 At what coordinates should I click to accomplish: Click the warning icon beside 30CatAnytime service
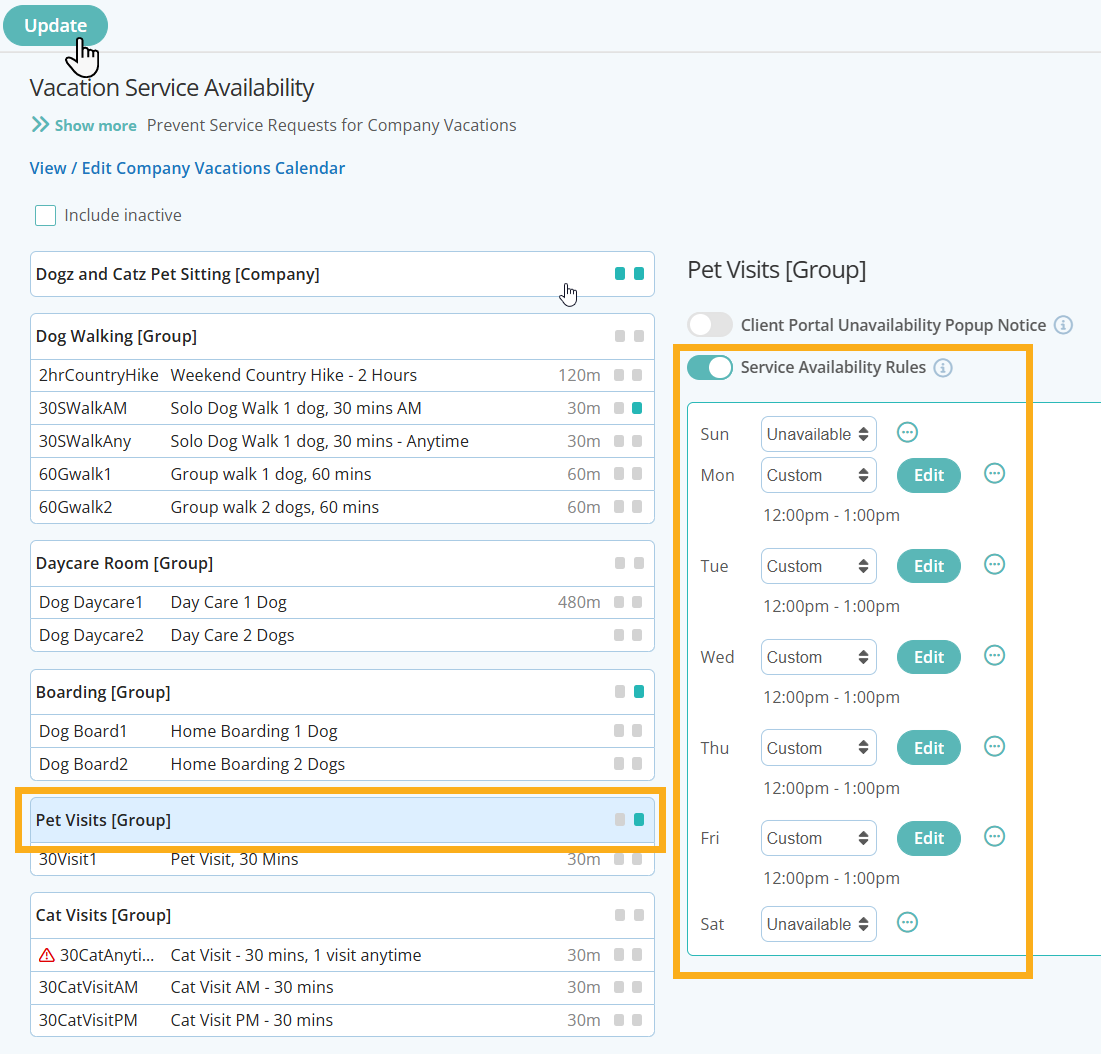pos(46,955)
